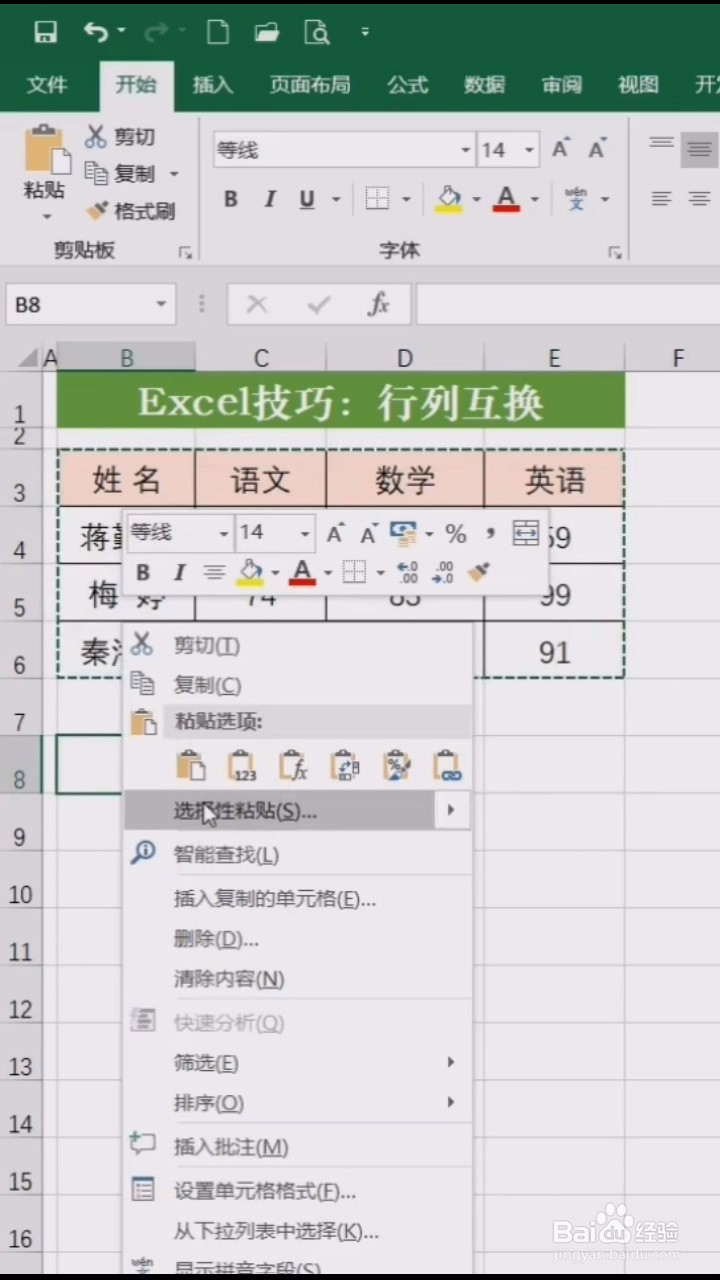Increase font size in the ribbon
The height and width of the screenshot is (1280, 720).
point(561,150)
